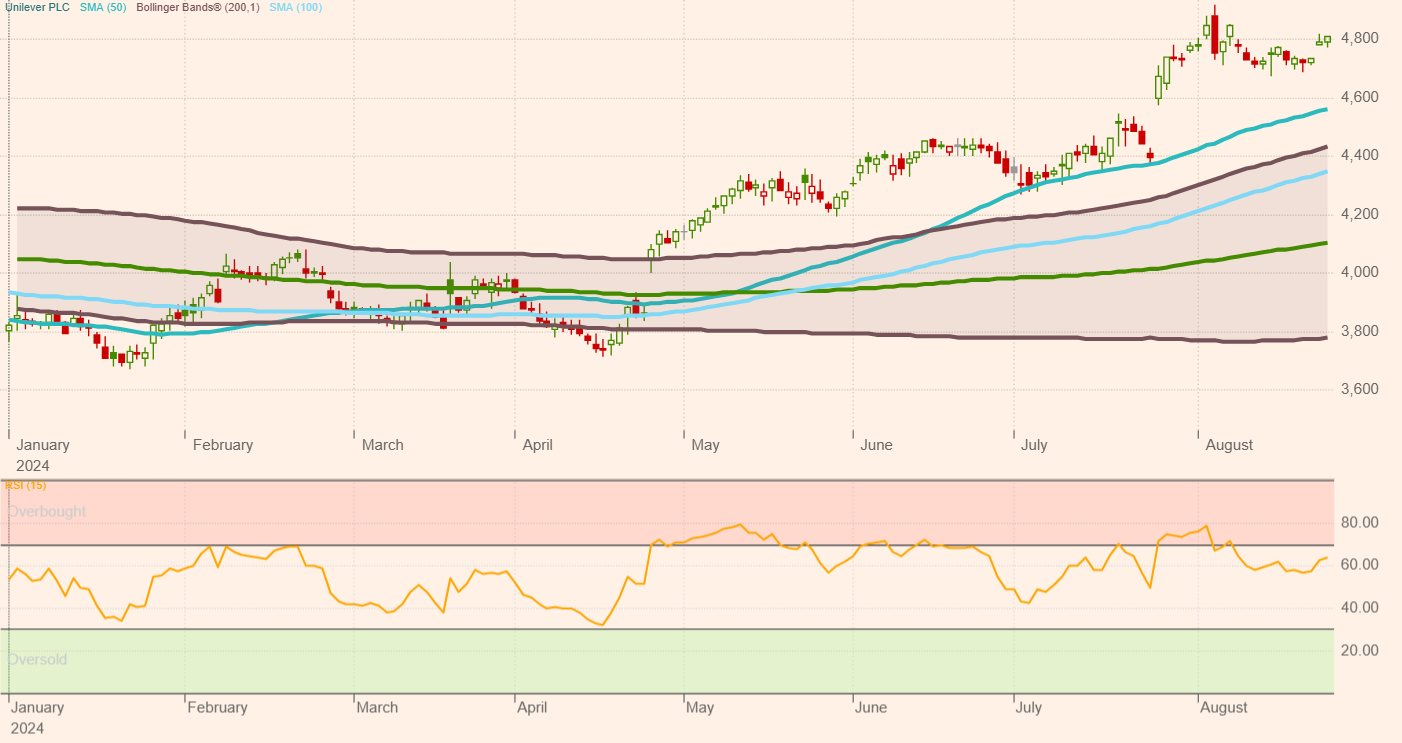Select the SMA (100) legend label
This screenshot has height=743, width=1402.
(x=296, y=7)
